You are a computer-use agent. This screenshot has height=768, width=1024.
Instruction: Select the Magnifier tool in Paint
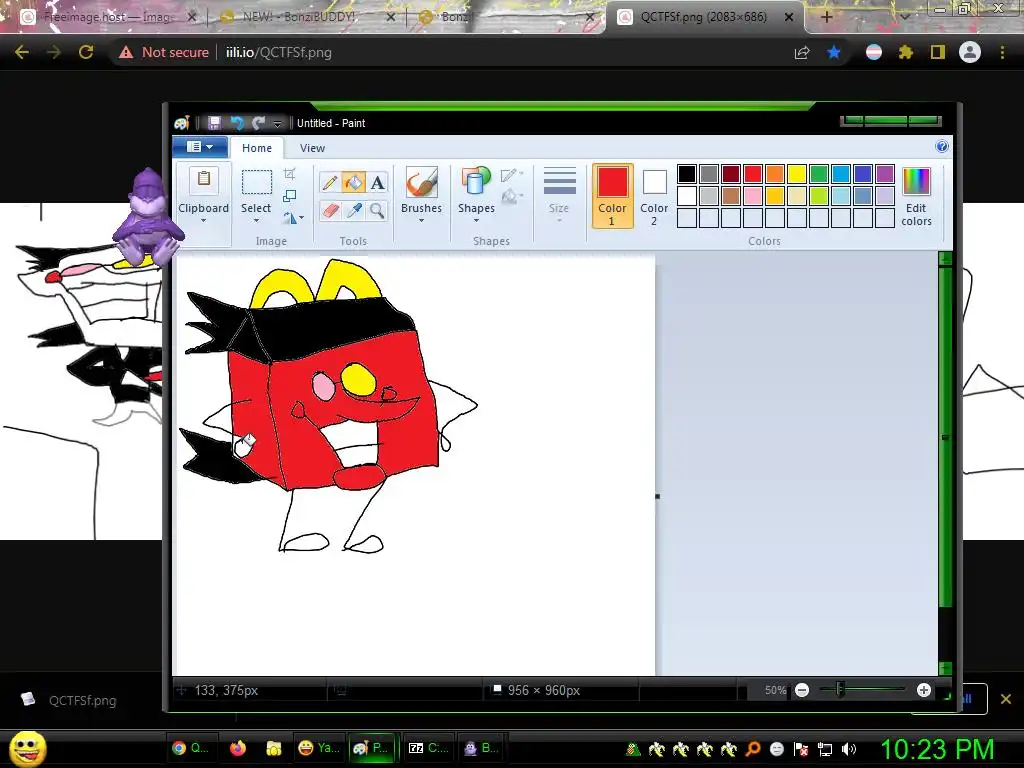pyautogui.click(x=377, y=210)
